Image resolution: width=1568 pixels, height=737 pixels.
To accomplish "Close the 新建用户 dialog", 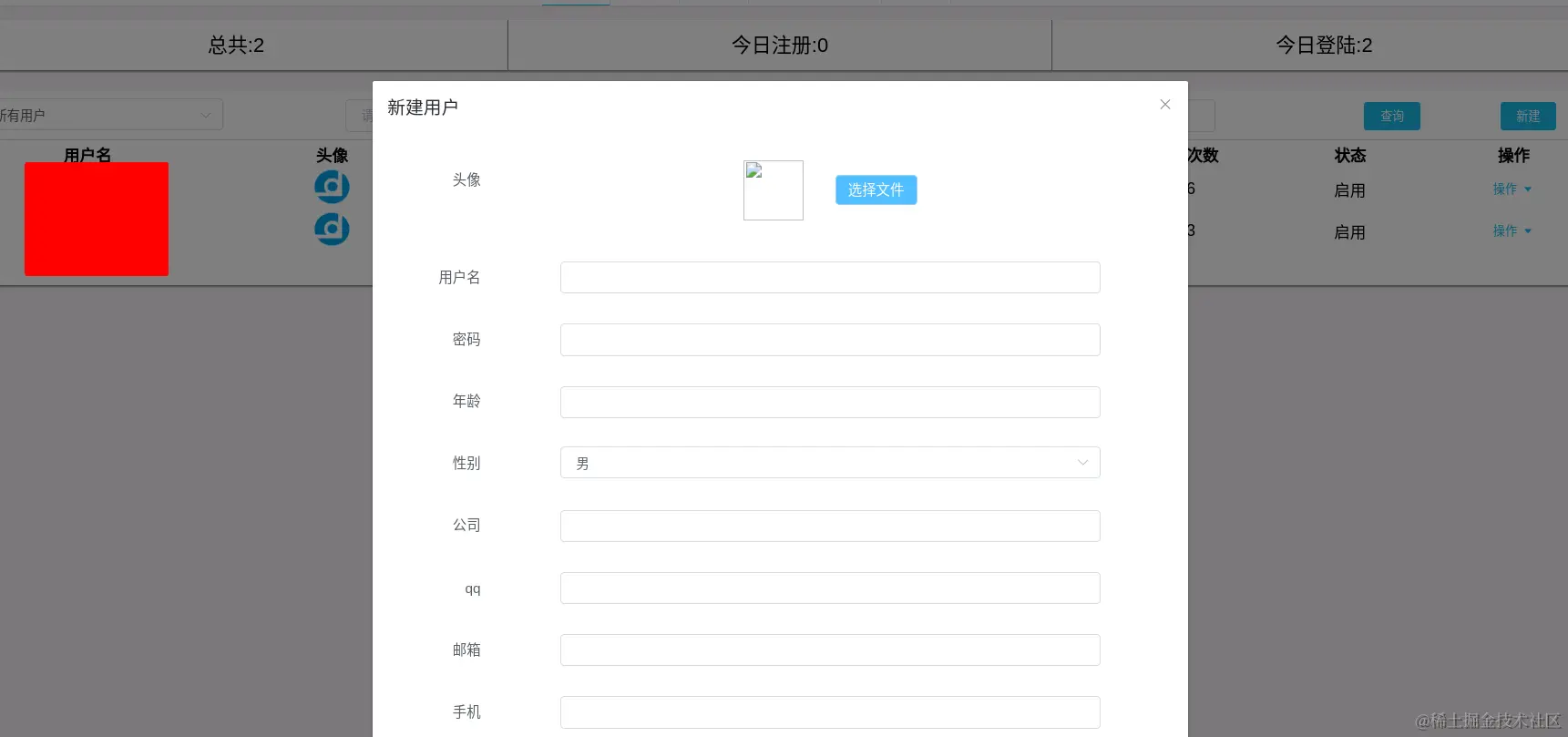I will pos(1164,105).
